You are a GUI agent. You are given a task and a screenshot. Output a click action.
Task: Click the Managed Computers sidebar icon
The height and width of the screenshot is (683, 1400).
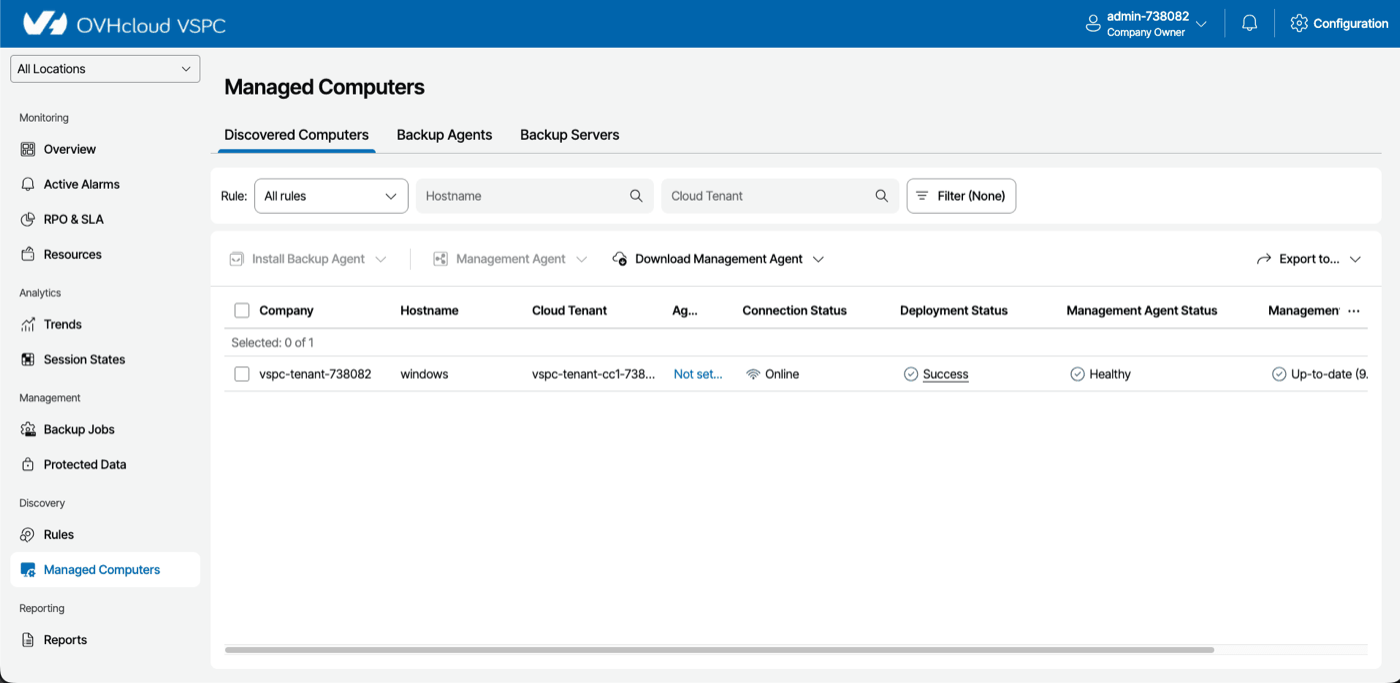[28, 569]
